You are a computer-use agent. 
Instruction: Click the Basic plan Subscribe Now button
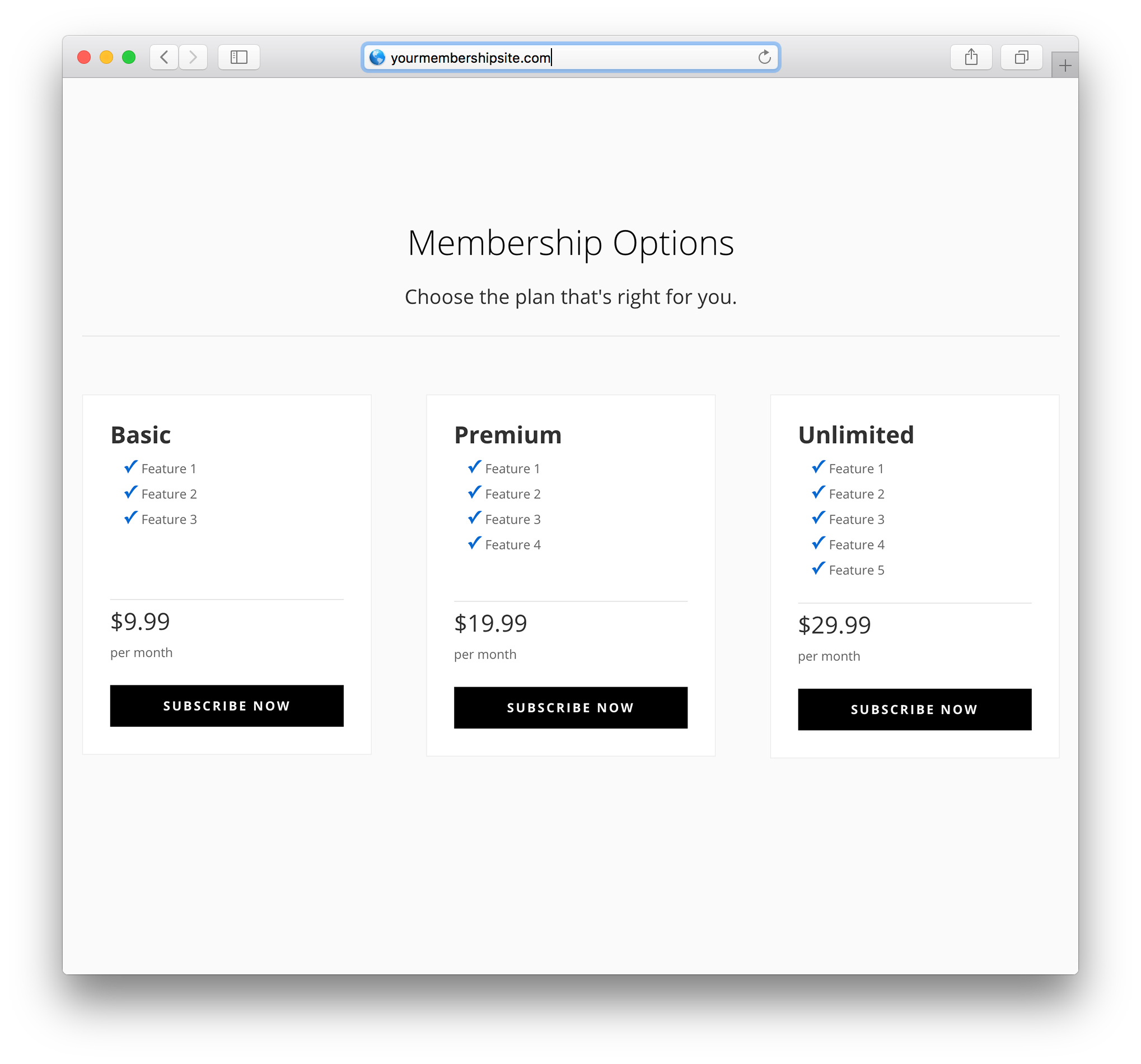(x=227, y=706)
